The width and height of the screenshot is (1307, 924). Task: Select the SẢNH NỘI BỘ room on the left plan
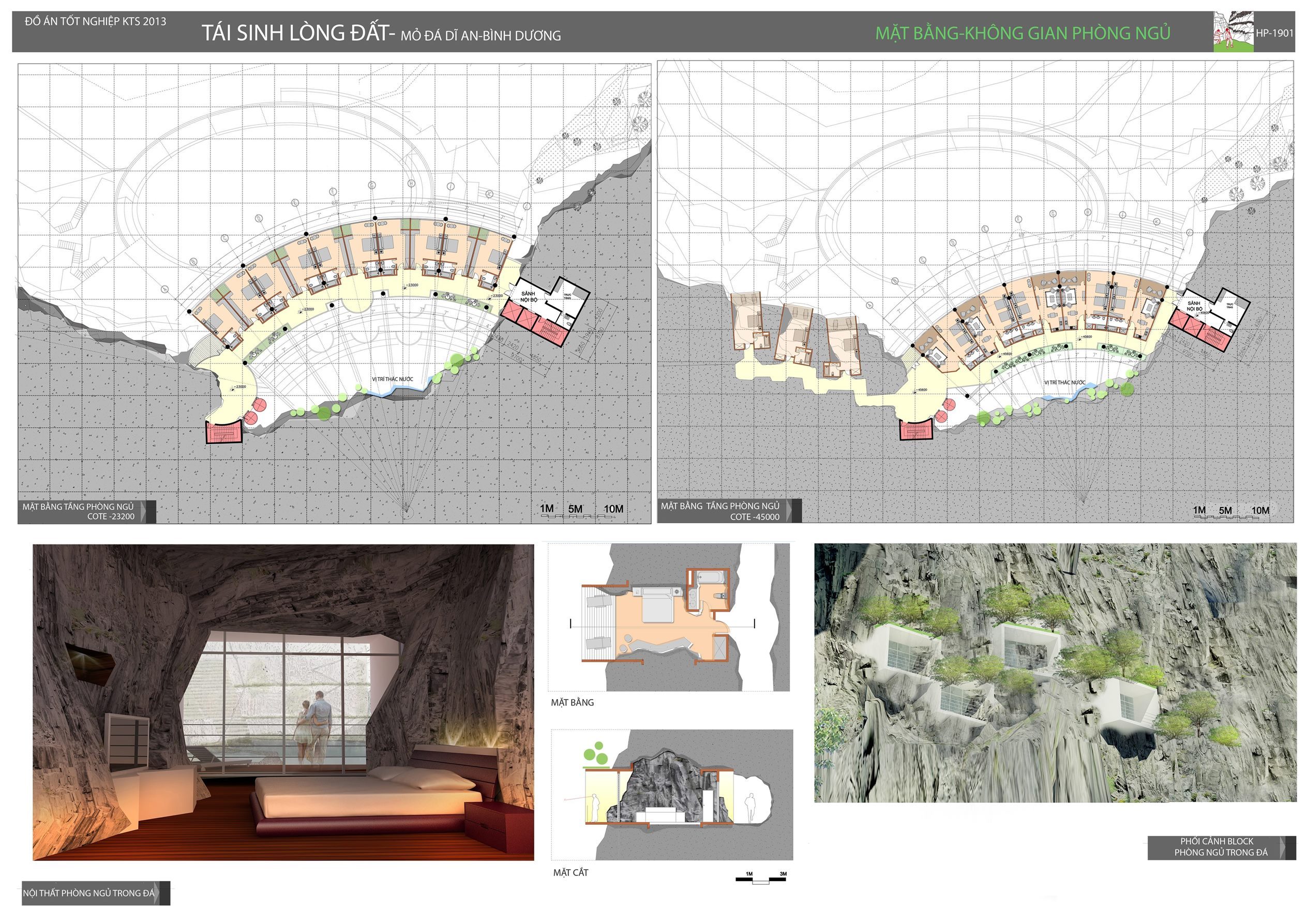click(529, 296)
